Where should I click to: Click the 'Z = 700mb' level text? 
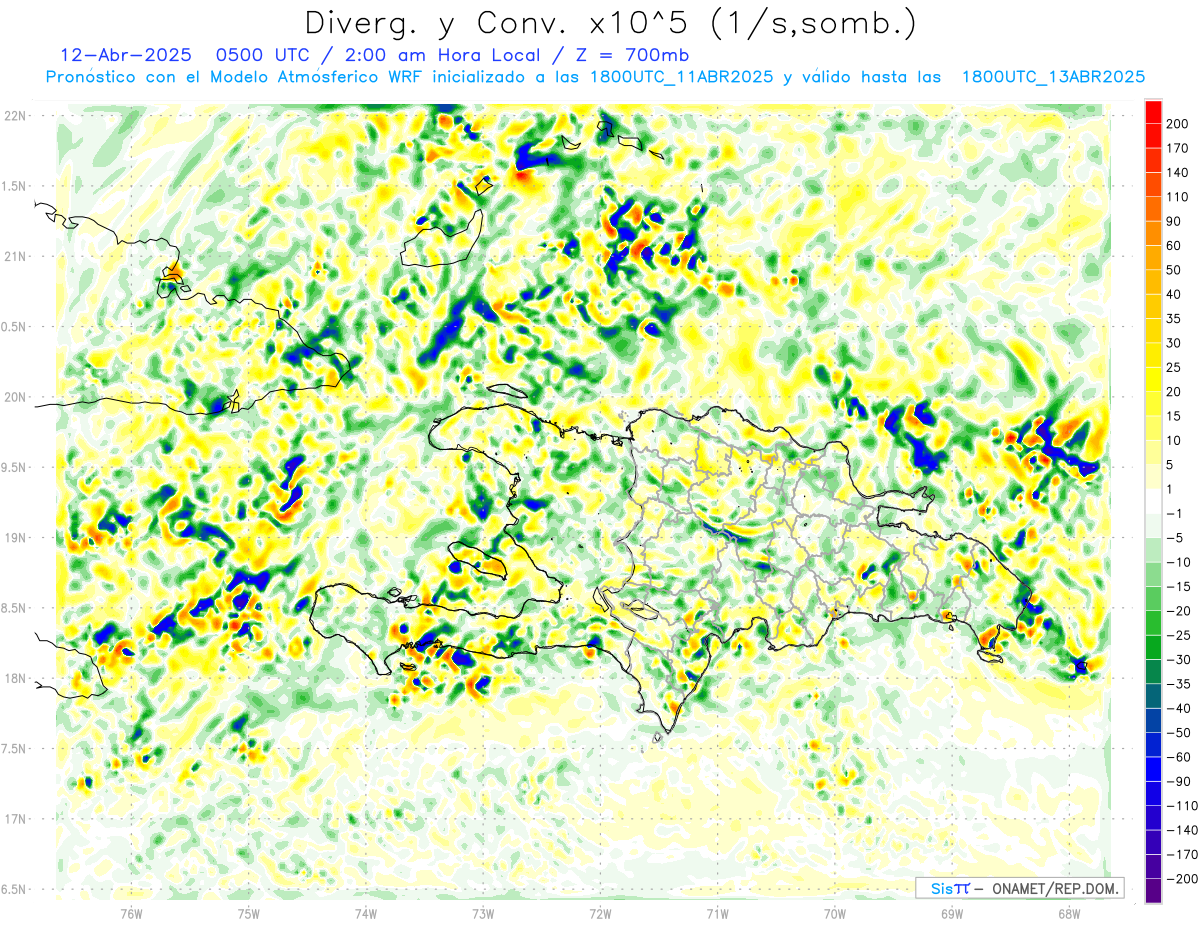(633, 54)
